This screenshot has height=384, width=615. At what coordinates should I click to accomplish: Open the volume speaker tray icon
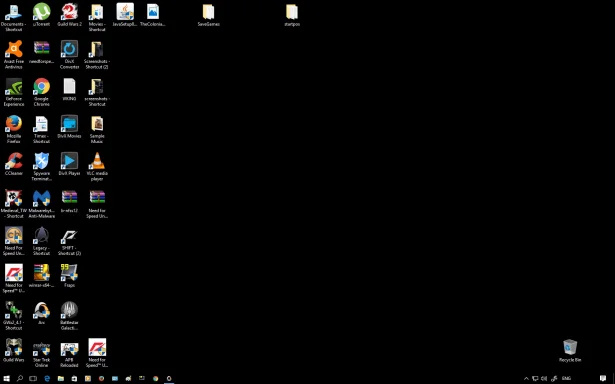pos(544,379)
